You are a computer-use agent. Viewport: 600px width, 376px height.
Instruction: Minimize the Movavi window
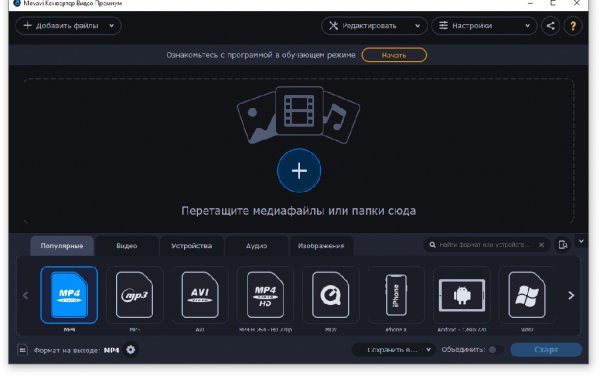point(530,3)
